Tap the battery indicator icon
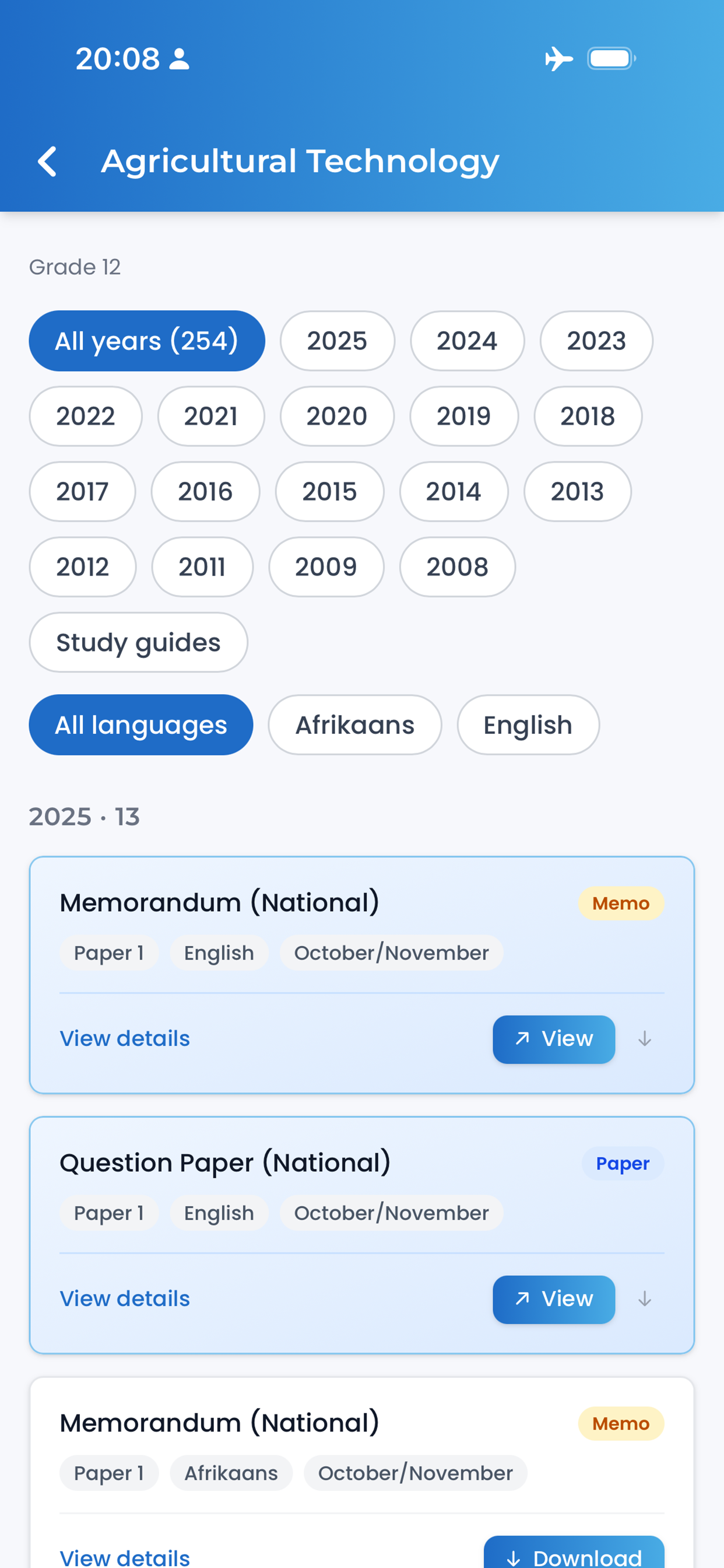The image size is (724, 1568). coord(611,59)
